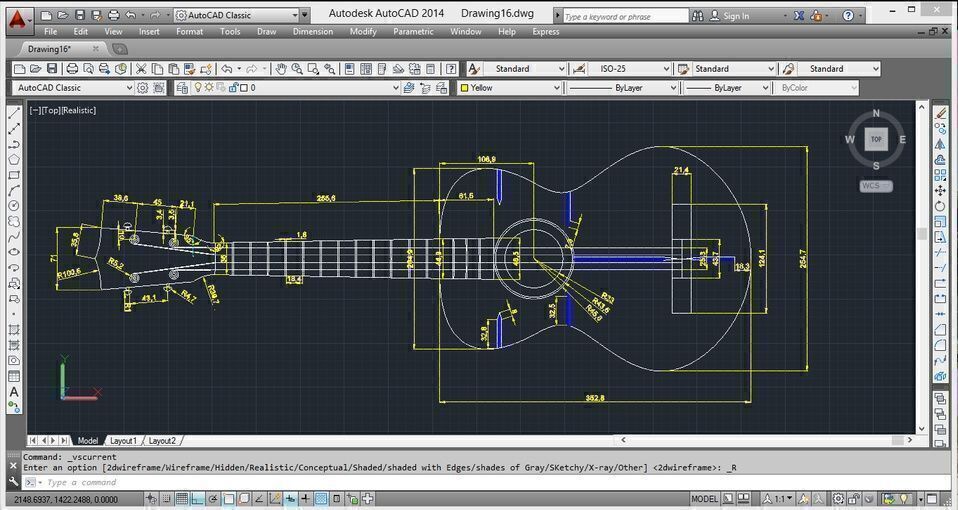Click the Text tool icon at the bottom of the Draw toolbar

[14, 392]
